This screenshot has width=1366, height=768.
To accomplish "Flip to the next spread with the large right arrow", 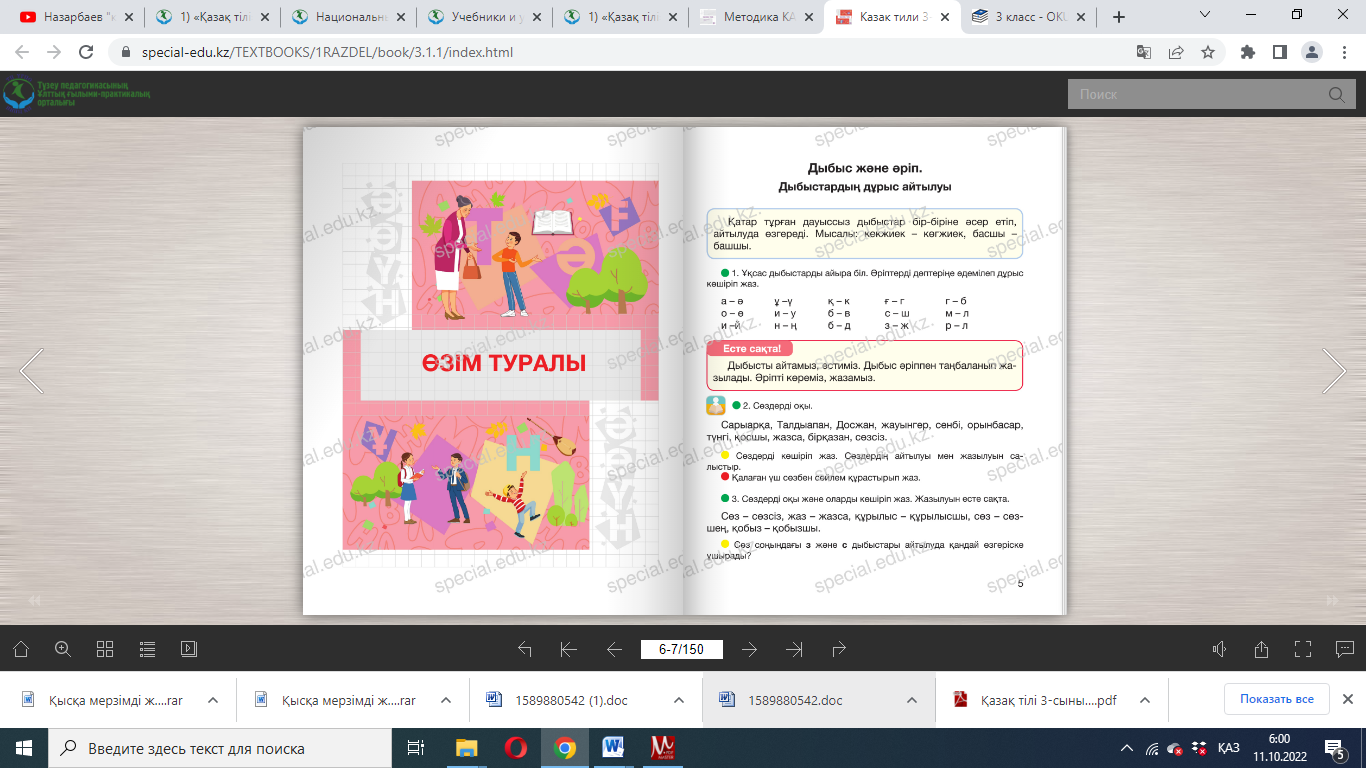I will (1334, 371).
